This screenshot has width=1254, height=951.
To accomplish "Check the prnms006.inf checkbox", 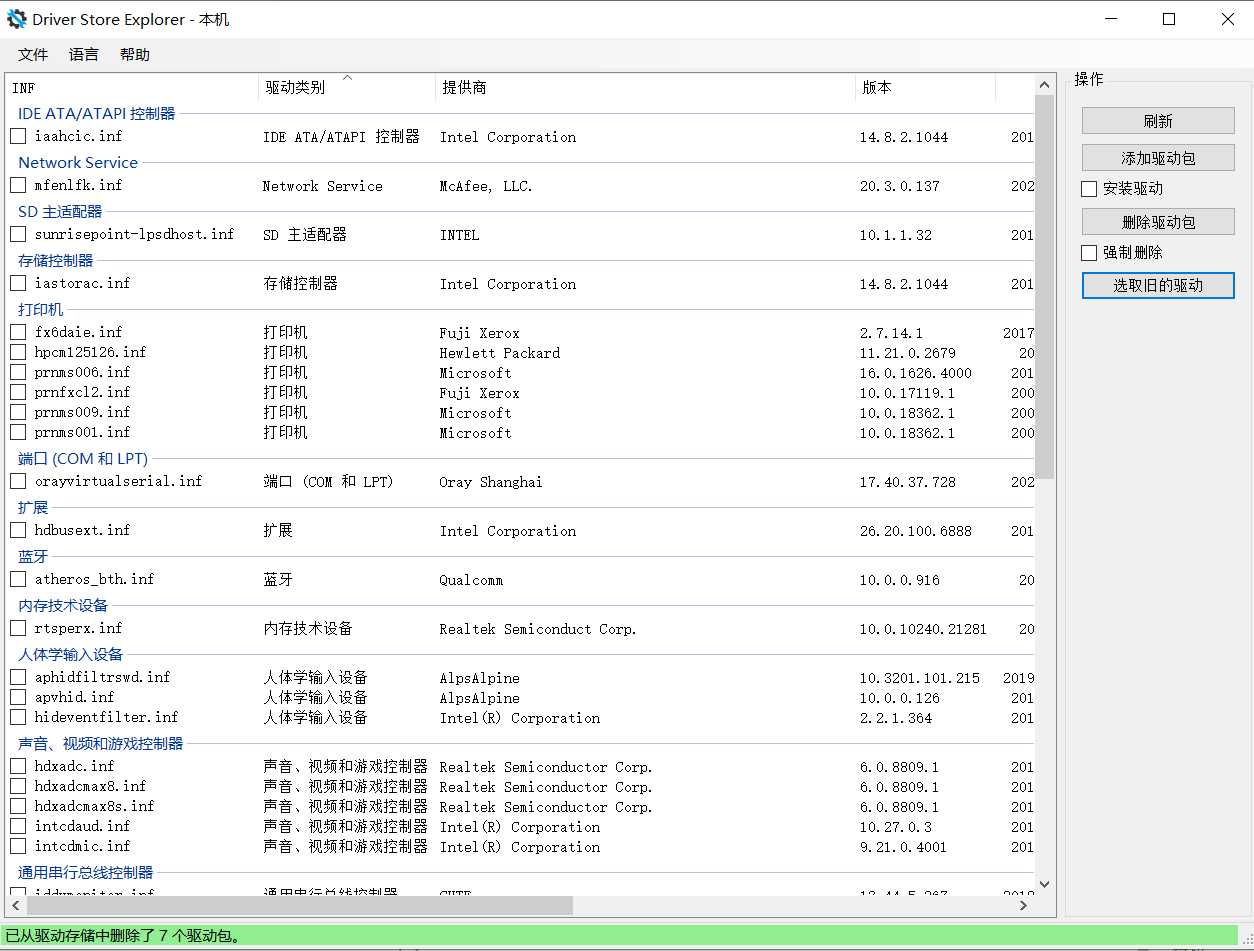I will click(18, 372).
